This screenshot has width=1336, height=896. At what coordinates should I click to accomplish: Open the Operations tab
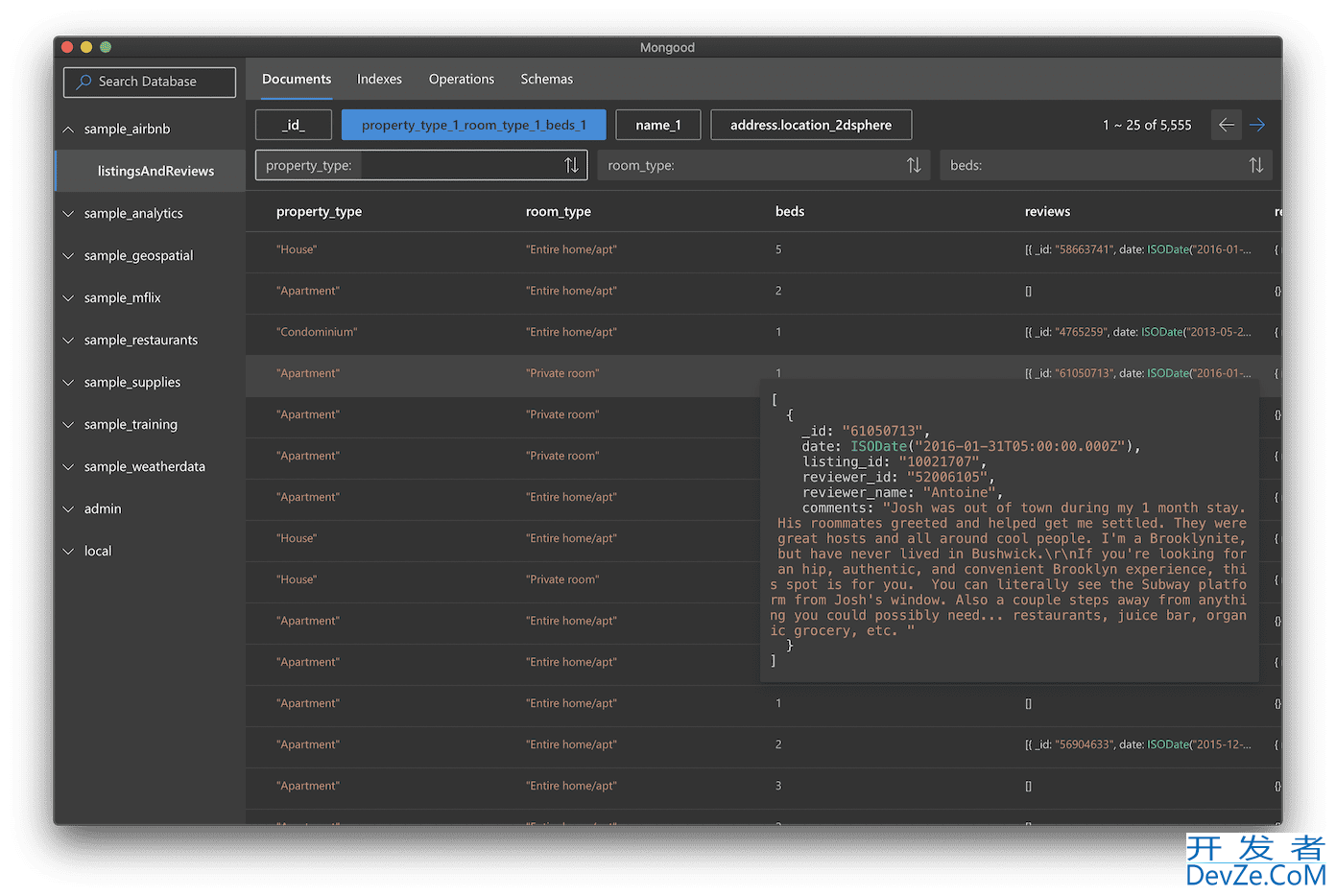[462, 79]
